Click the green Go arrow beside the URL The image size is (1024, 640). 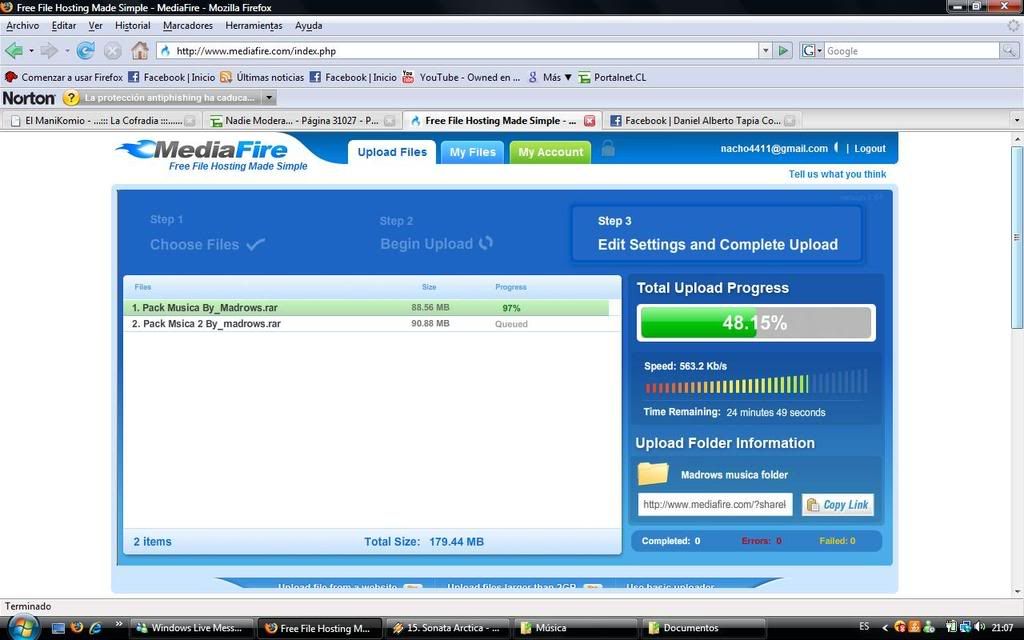pyautogui.click(x=782, y=50)
